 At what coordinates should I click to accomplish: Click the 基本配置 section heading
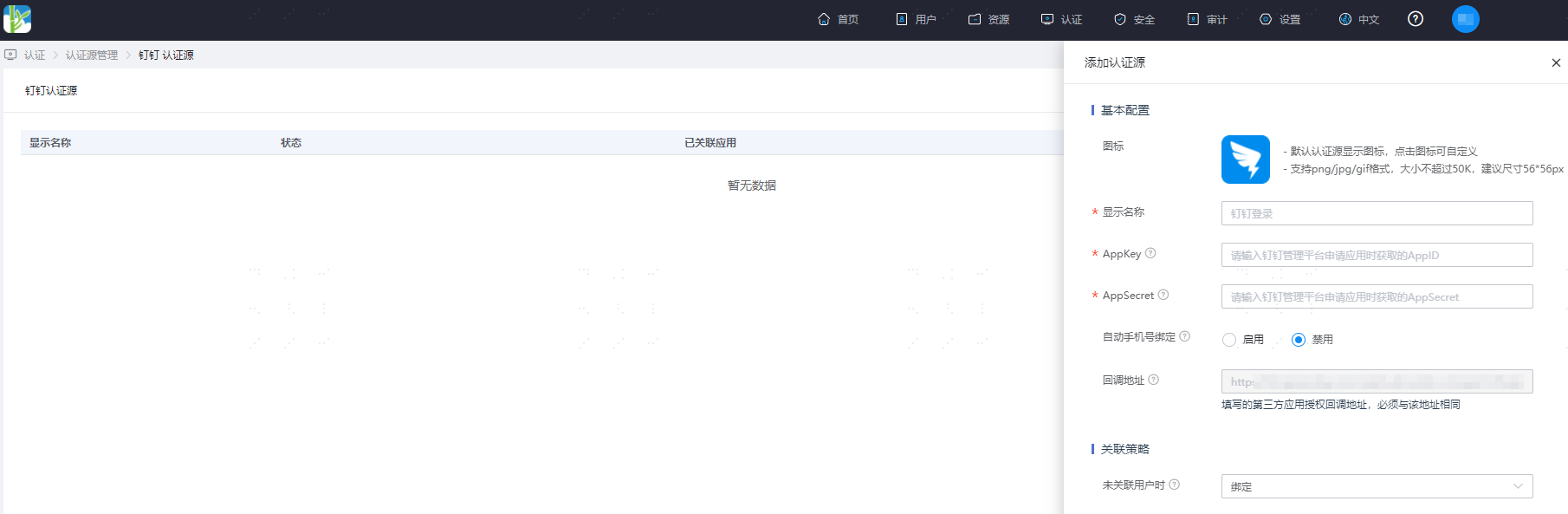1125,110
